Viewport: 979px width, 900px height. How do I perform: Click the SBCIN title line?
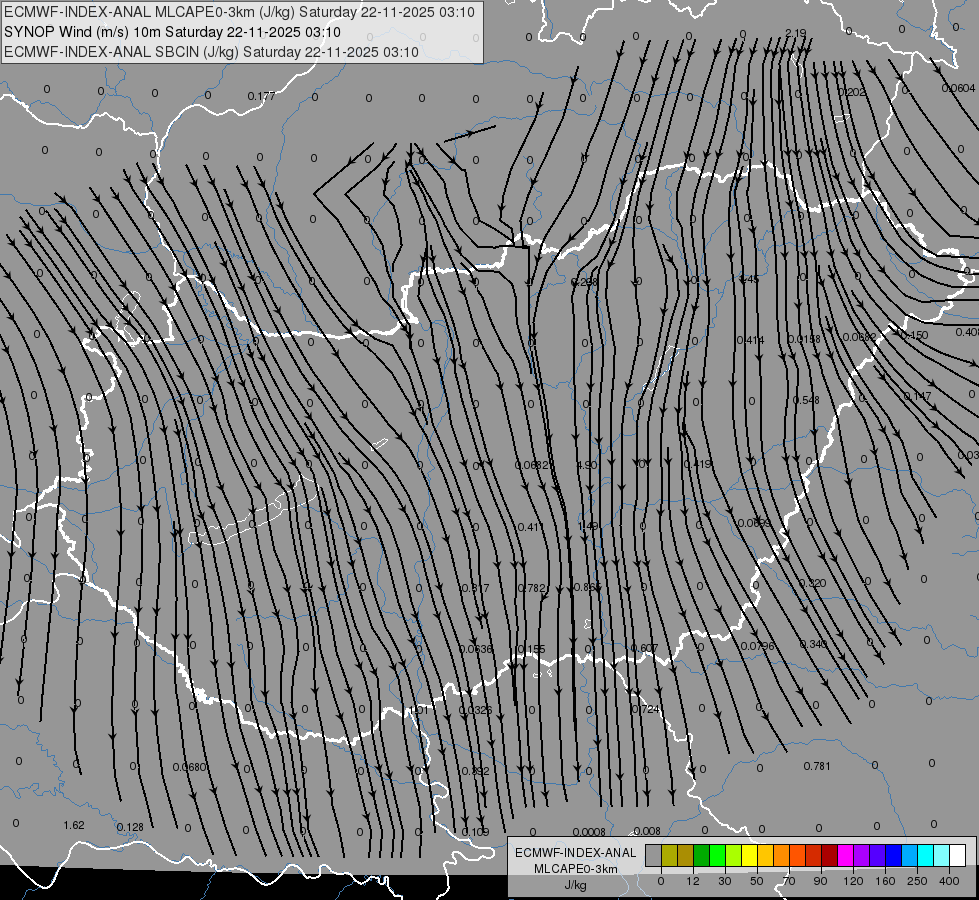click(x=211, y=52)
